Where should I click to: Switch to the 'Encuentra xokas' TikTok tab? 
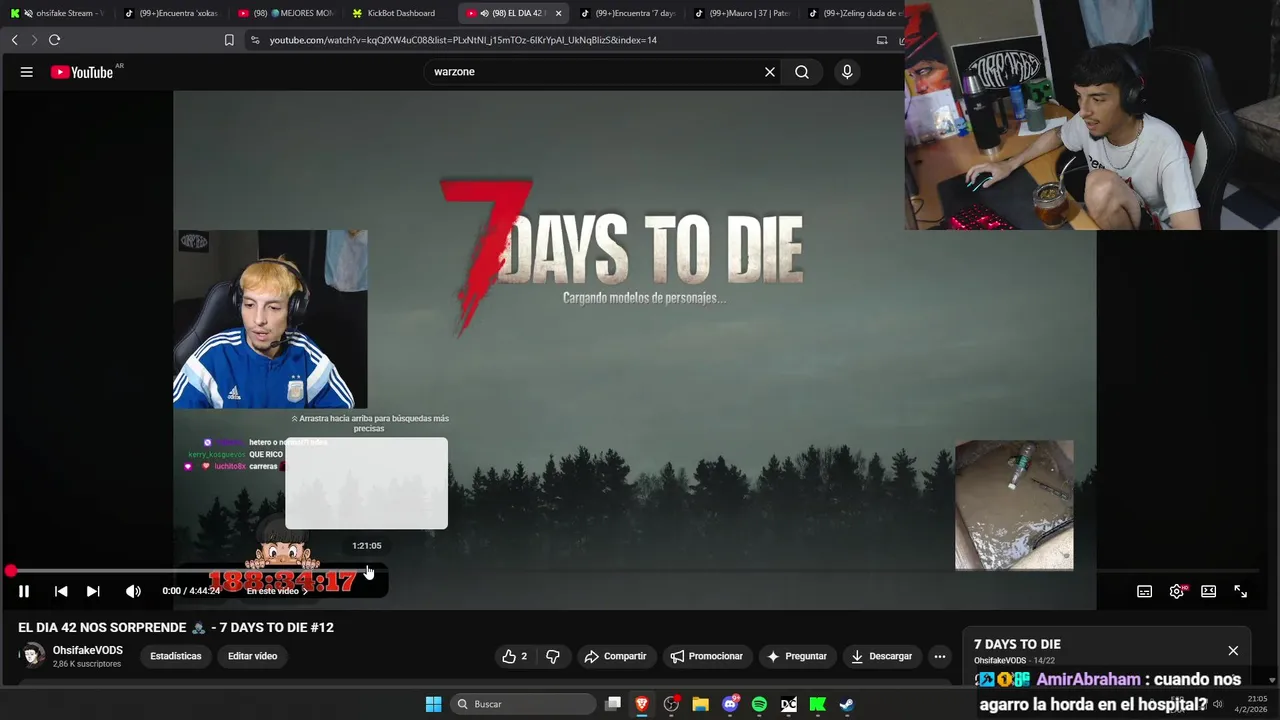[171, 13]
